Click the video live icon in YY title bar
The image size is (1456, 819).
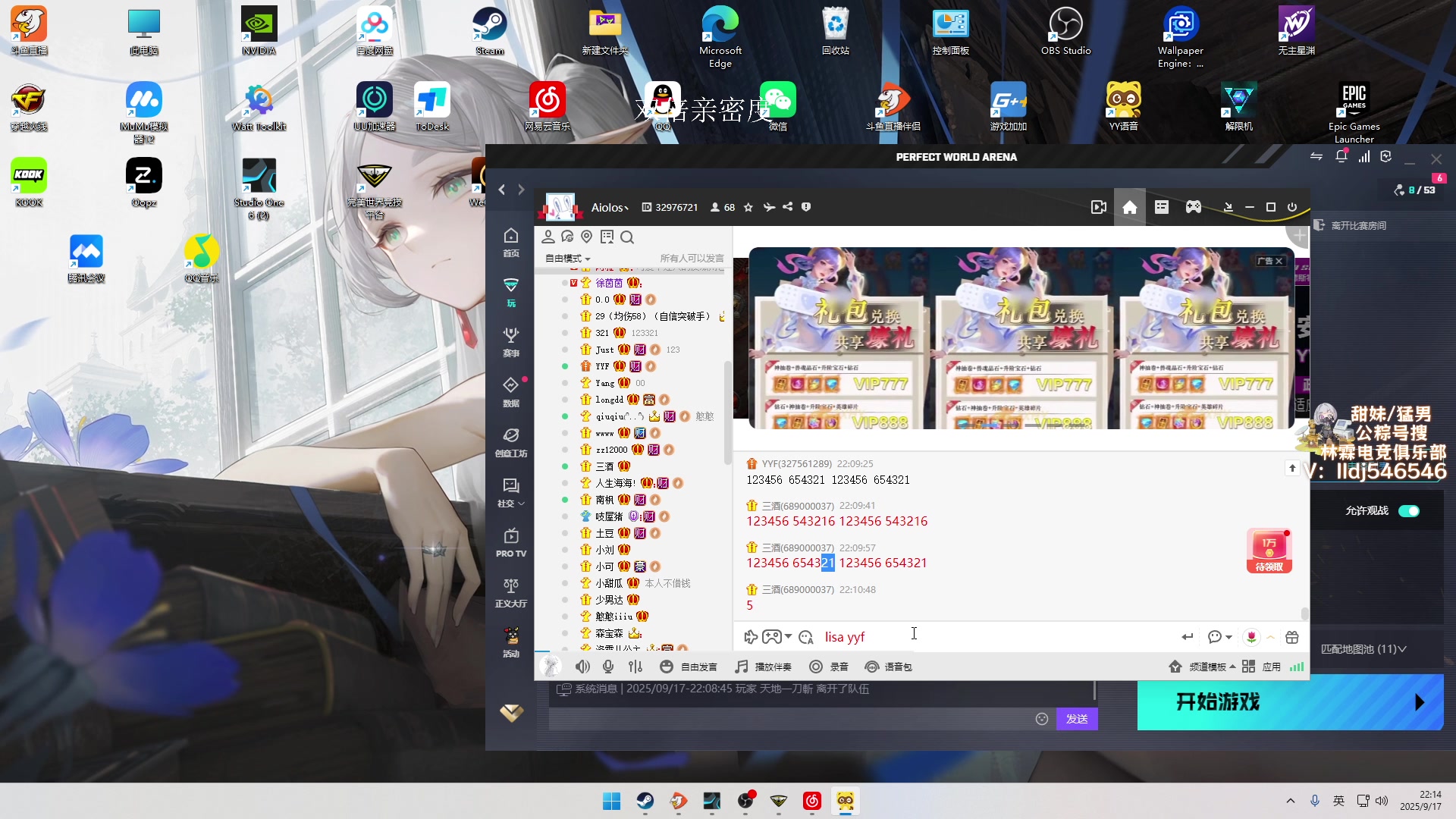click(1098, 208)
